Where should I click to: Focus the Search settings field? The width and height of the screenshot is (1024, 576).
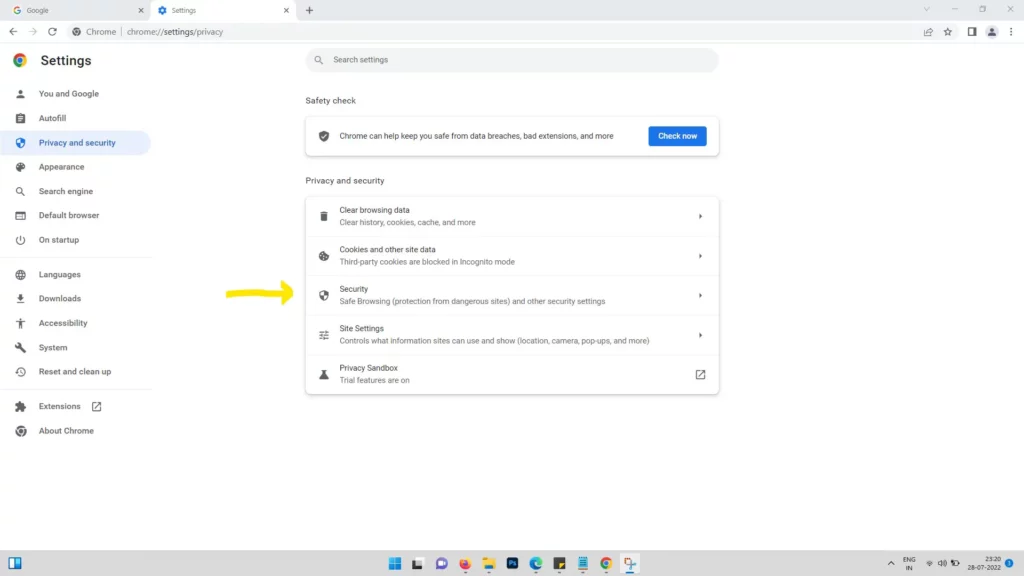click(x=512, y=59)
